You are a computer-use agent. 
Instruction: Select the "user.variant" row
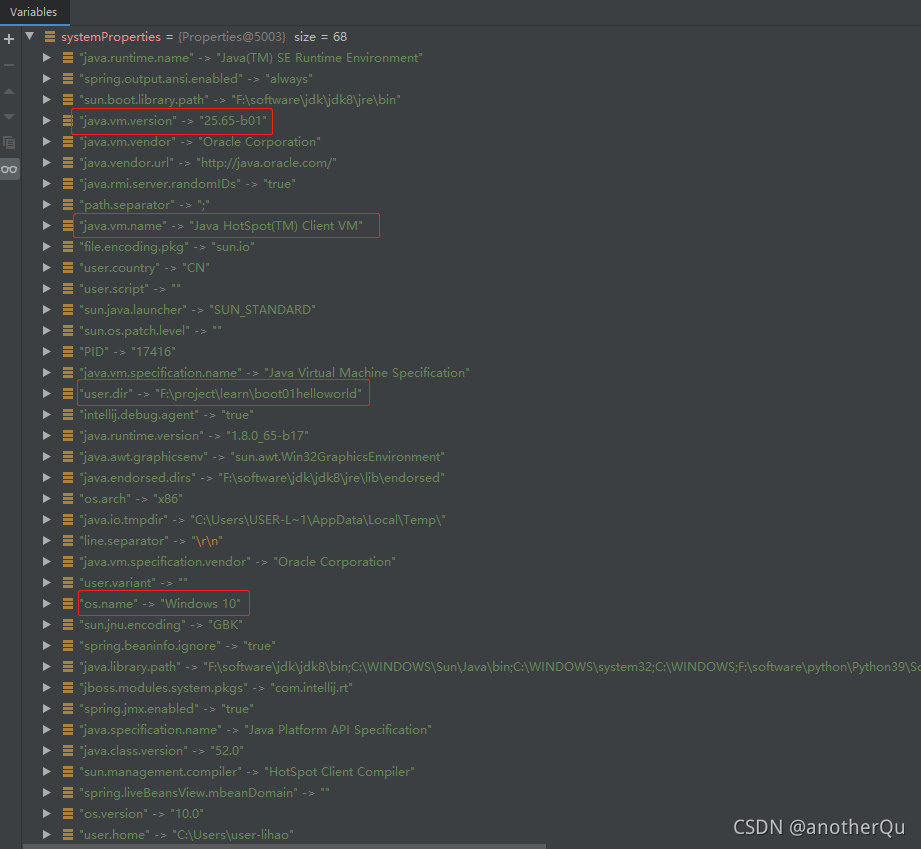[x=133, y=583]
